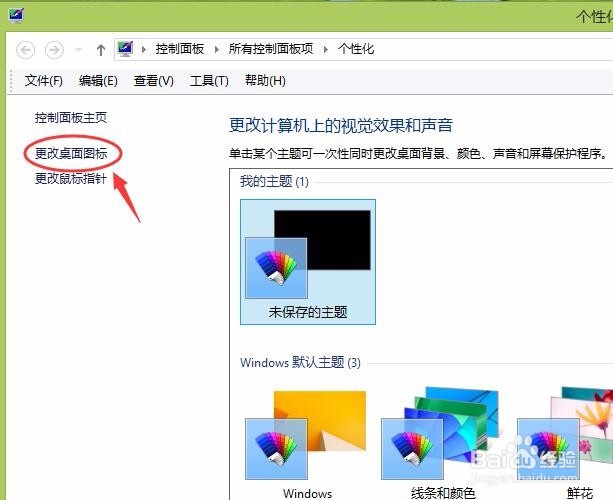Expand chevron after 所有控制面板项 breadcrumb
This screenshot has width=613, height=500.
[326, 50]
